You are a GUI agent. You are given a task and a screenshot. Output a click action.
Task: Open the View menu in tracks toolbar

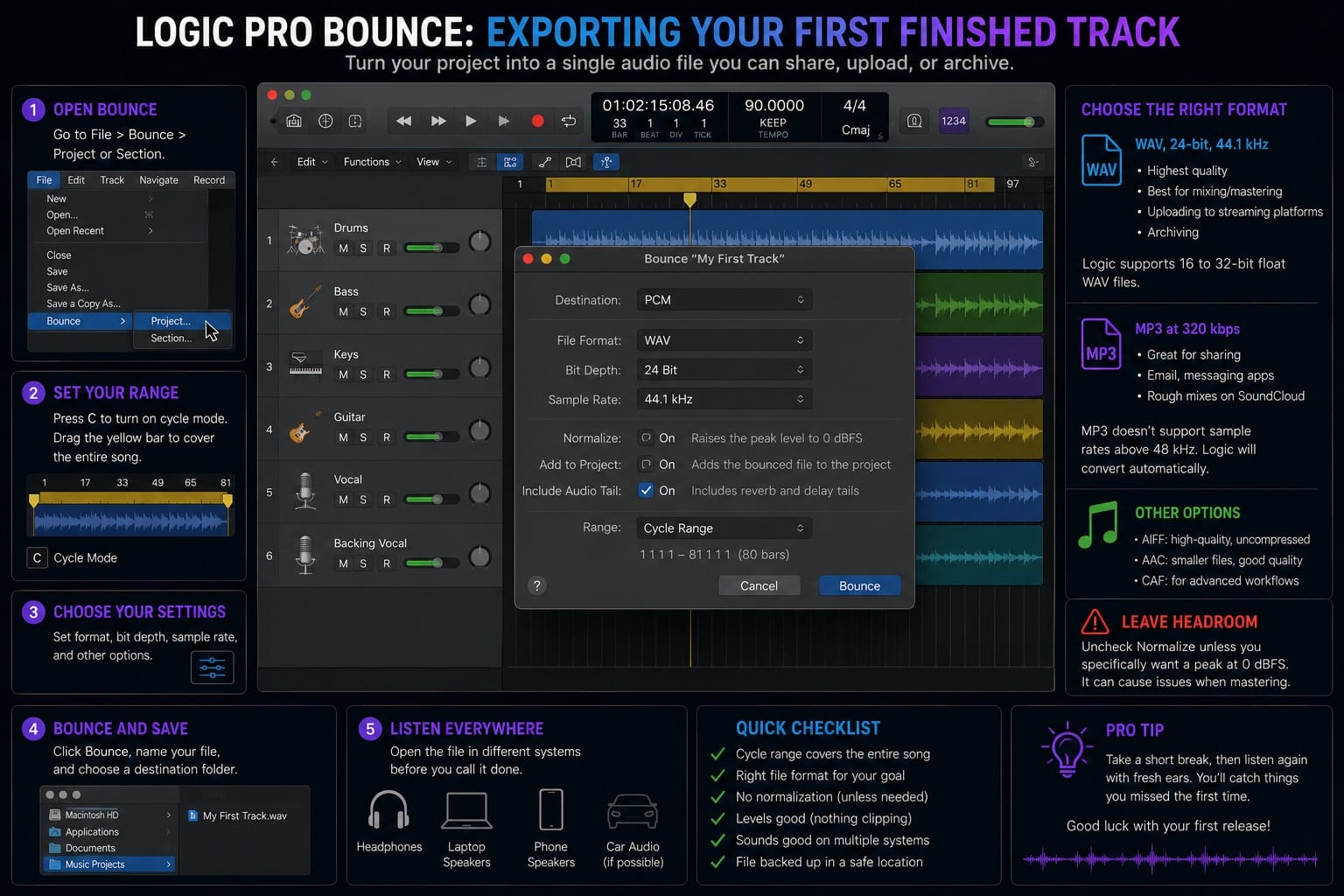pyautogui.click(x=434, y=162)
